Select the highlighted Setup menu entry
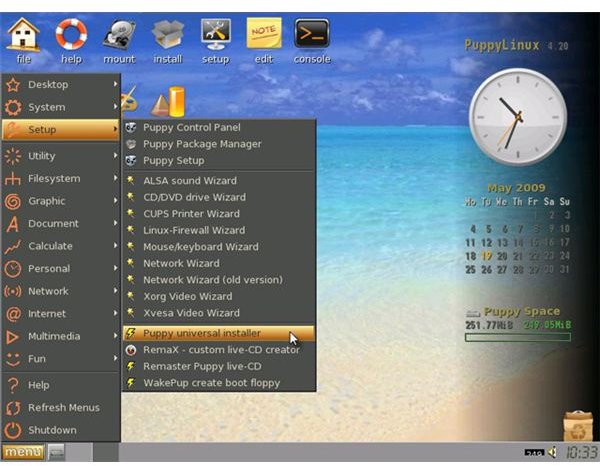600x466 pixels. tap(61, 130)
